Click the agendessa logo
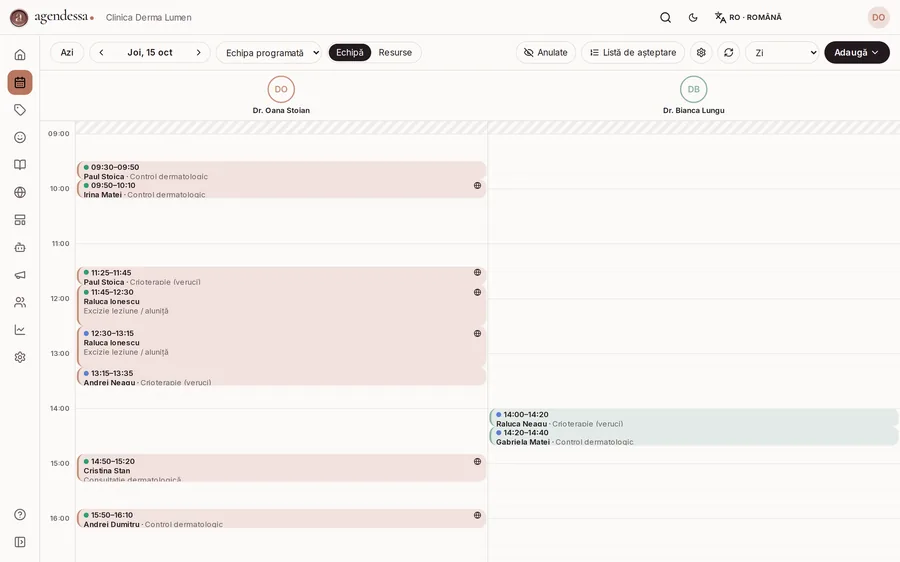The width and height of the screenshot is (900, 562). tap(52, 18)
